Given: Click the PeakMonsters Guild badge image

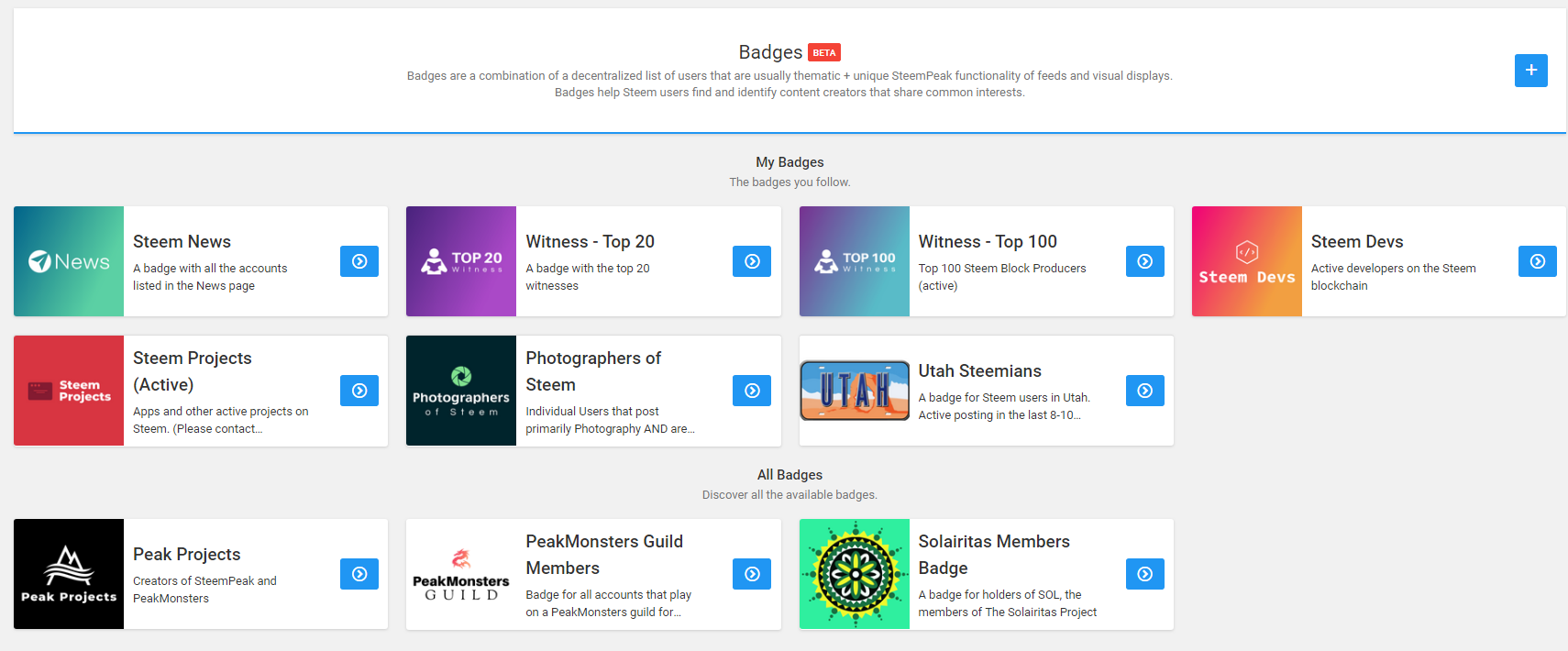Looking at the screenshot, I should point(461,574).
